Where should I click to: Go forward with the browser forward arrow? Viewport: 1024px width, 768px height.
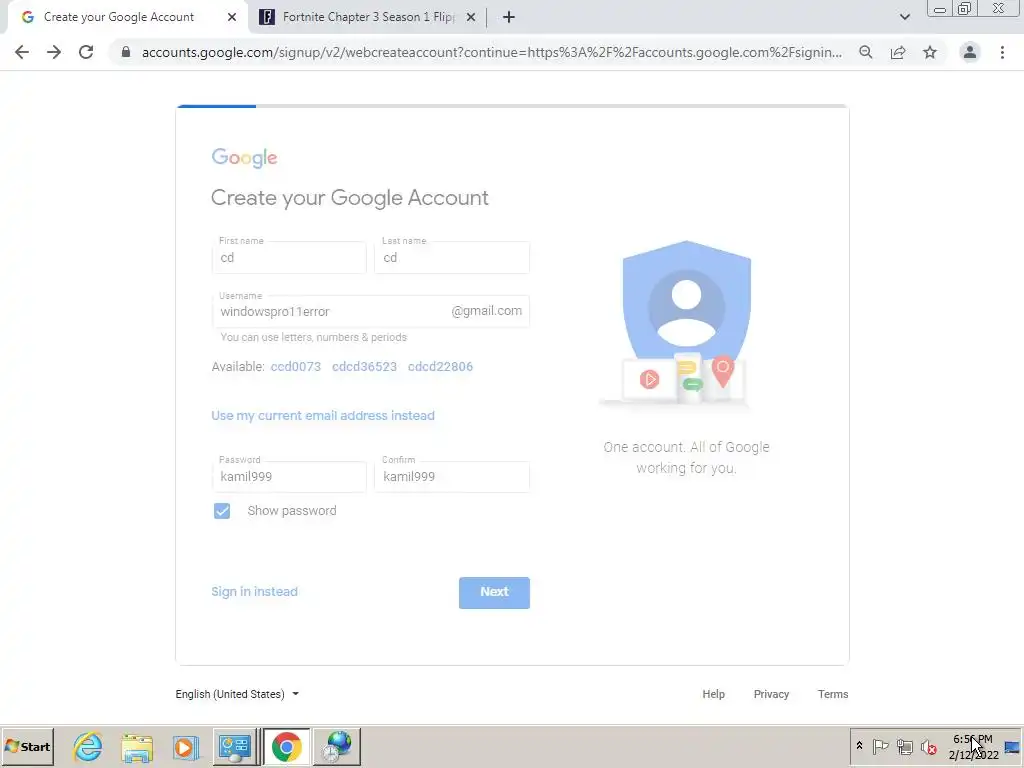point(54,52)
